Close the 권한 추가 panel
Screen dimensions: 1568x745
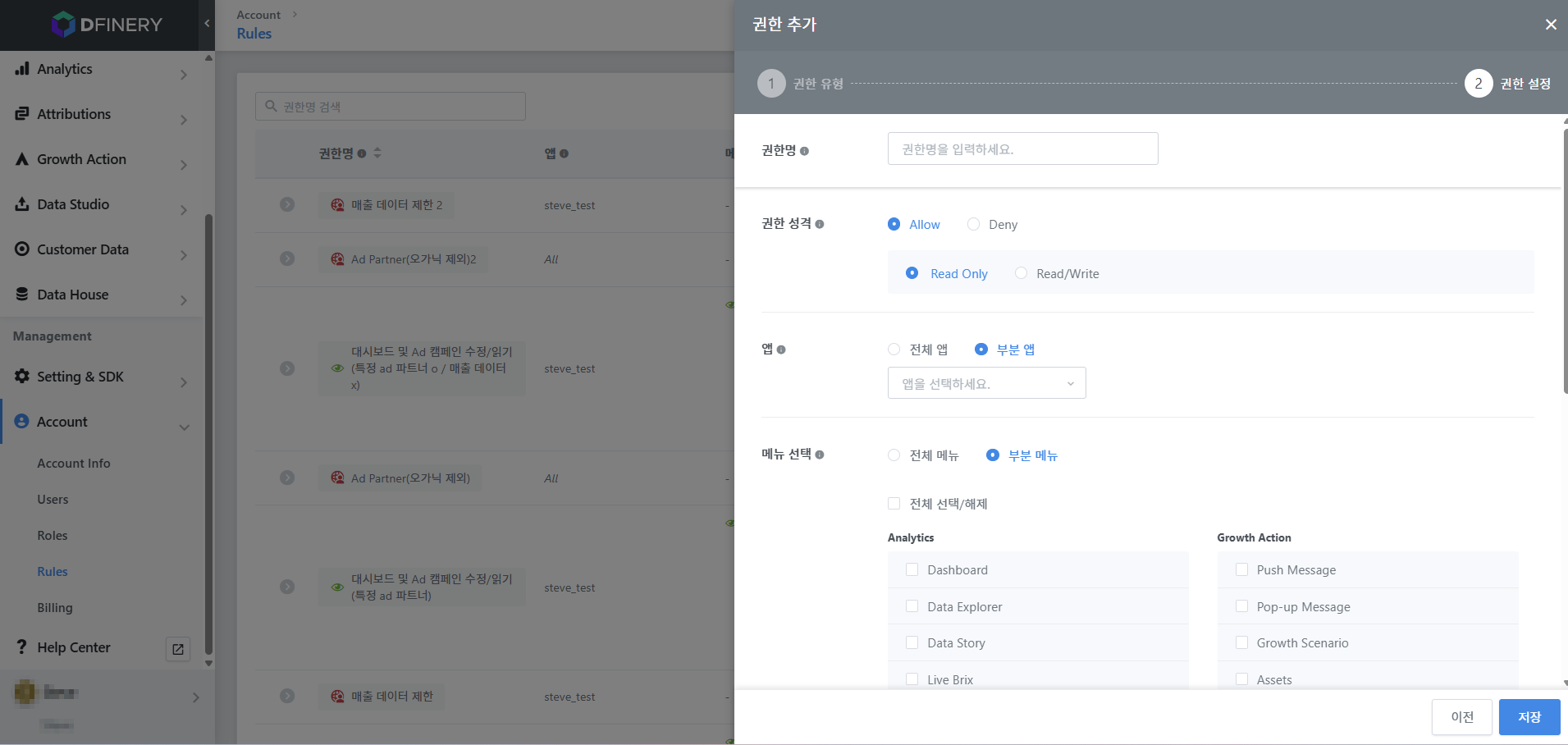(1551, 25)
